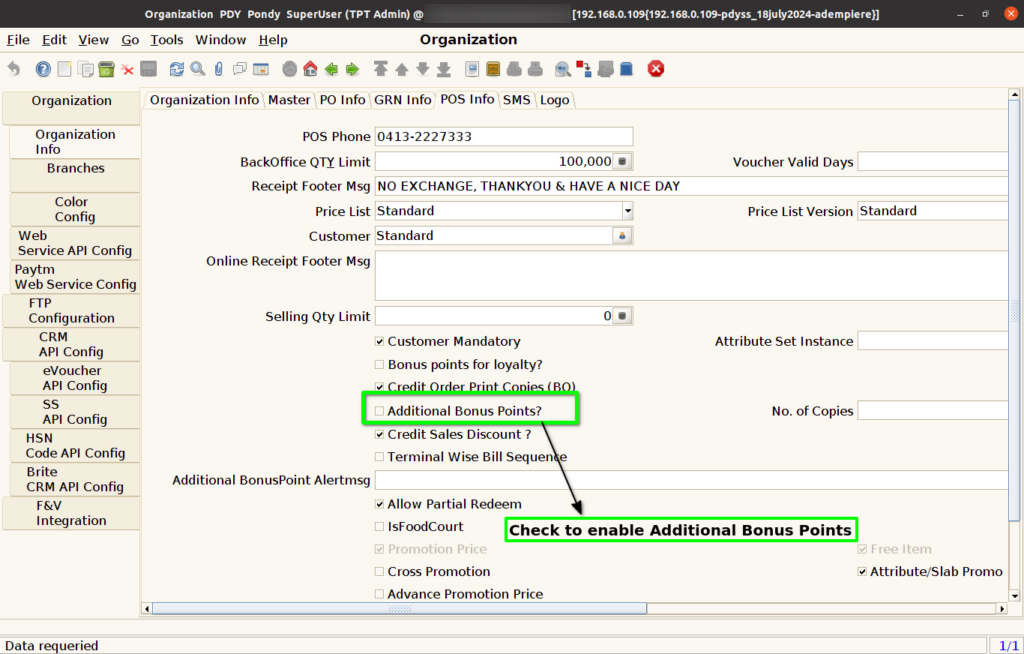Go to next record down-arrow icon
1024x654 pixels.
point(423,69)
